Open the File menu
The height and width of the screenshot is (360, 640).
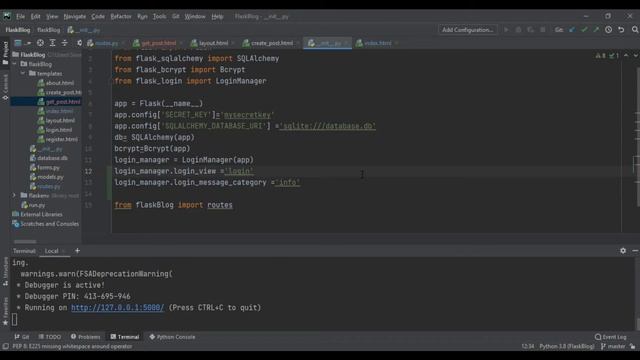point(20,16)
